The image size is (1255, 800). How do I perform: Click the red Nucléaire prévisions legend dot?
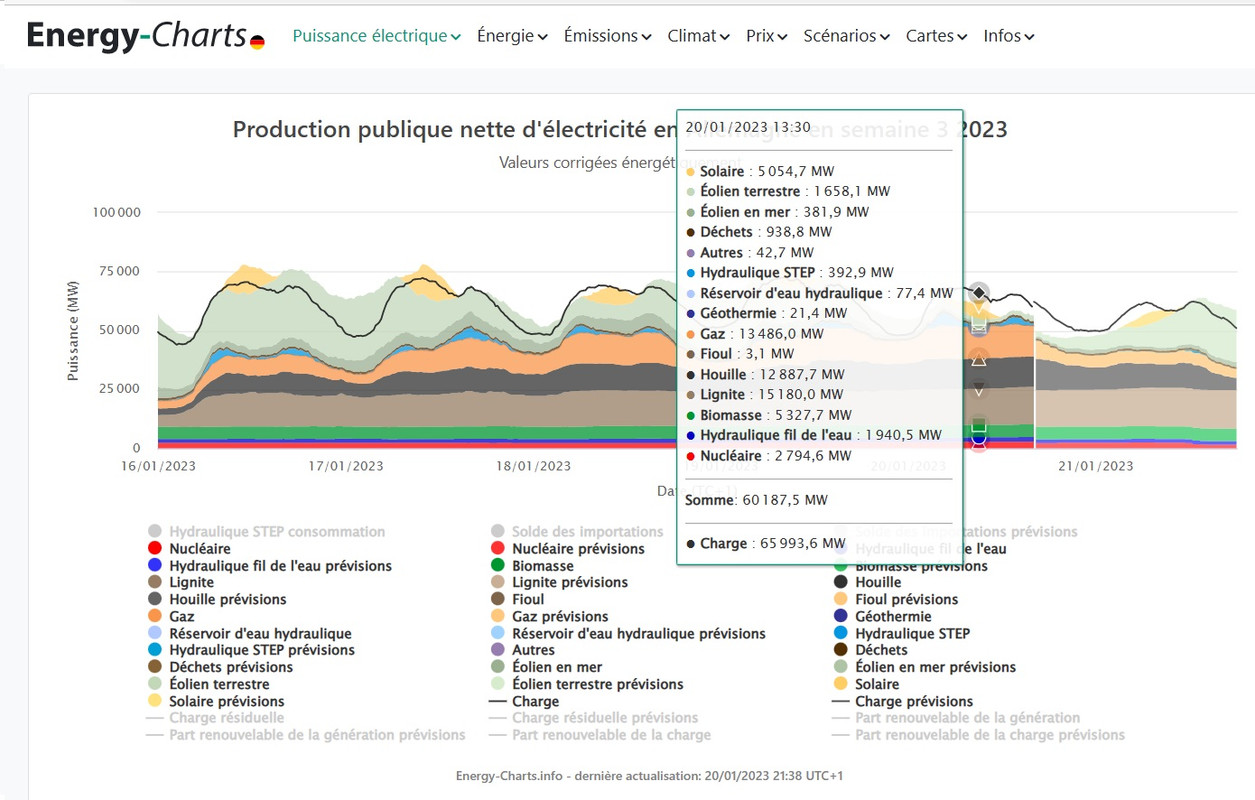tap(498, 549)
